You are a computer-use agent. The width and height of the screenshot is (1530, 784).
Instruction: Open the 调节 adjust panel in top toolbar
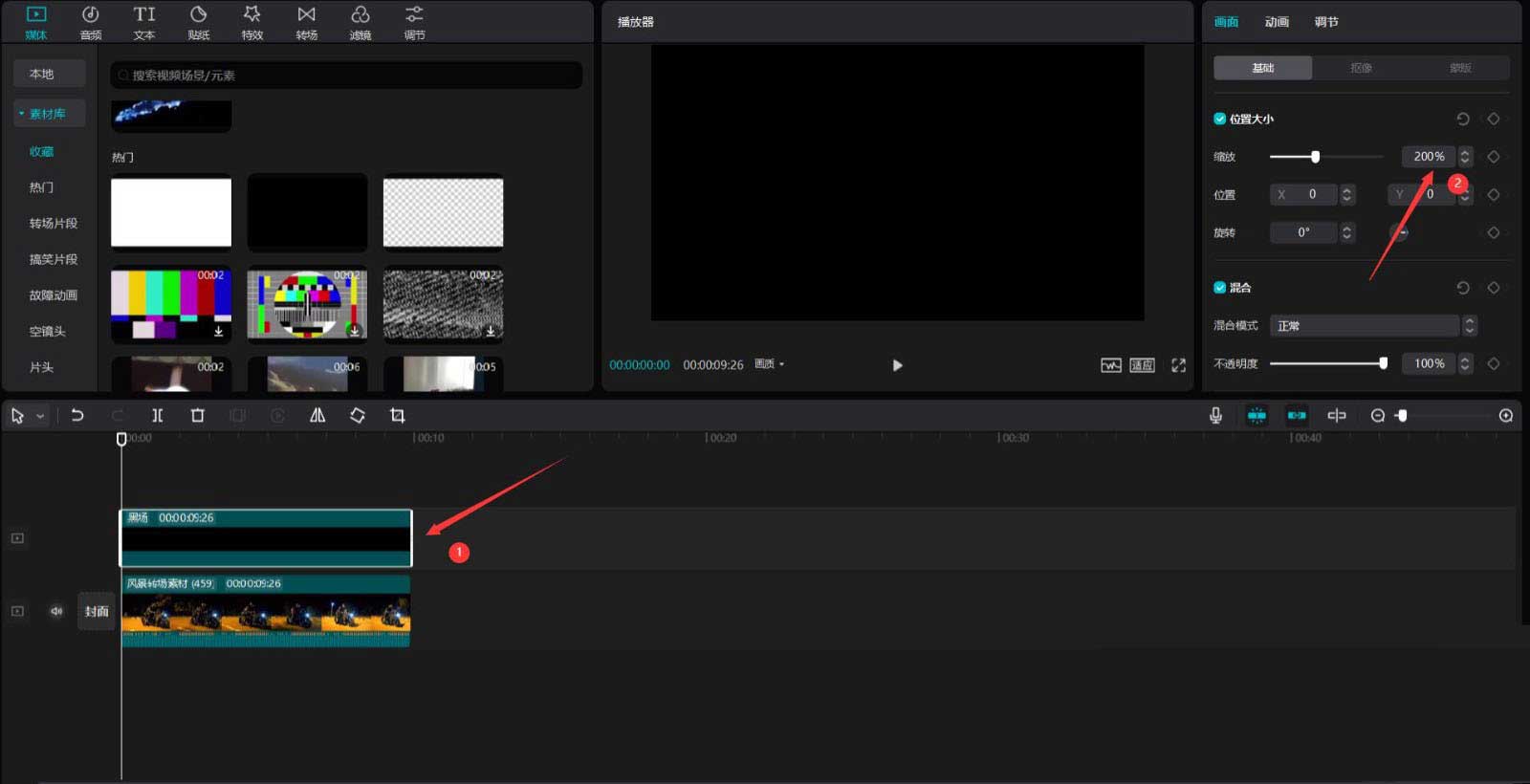tap(414, 22)
